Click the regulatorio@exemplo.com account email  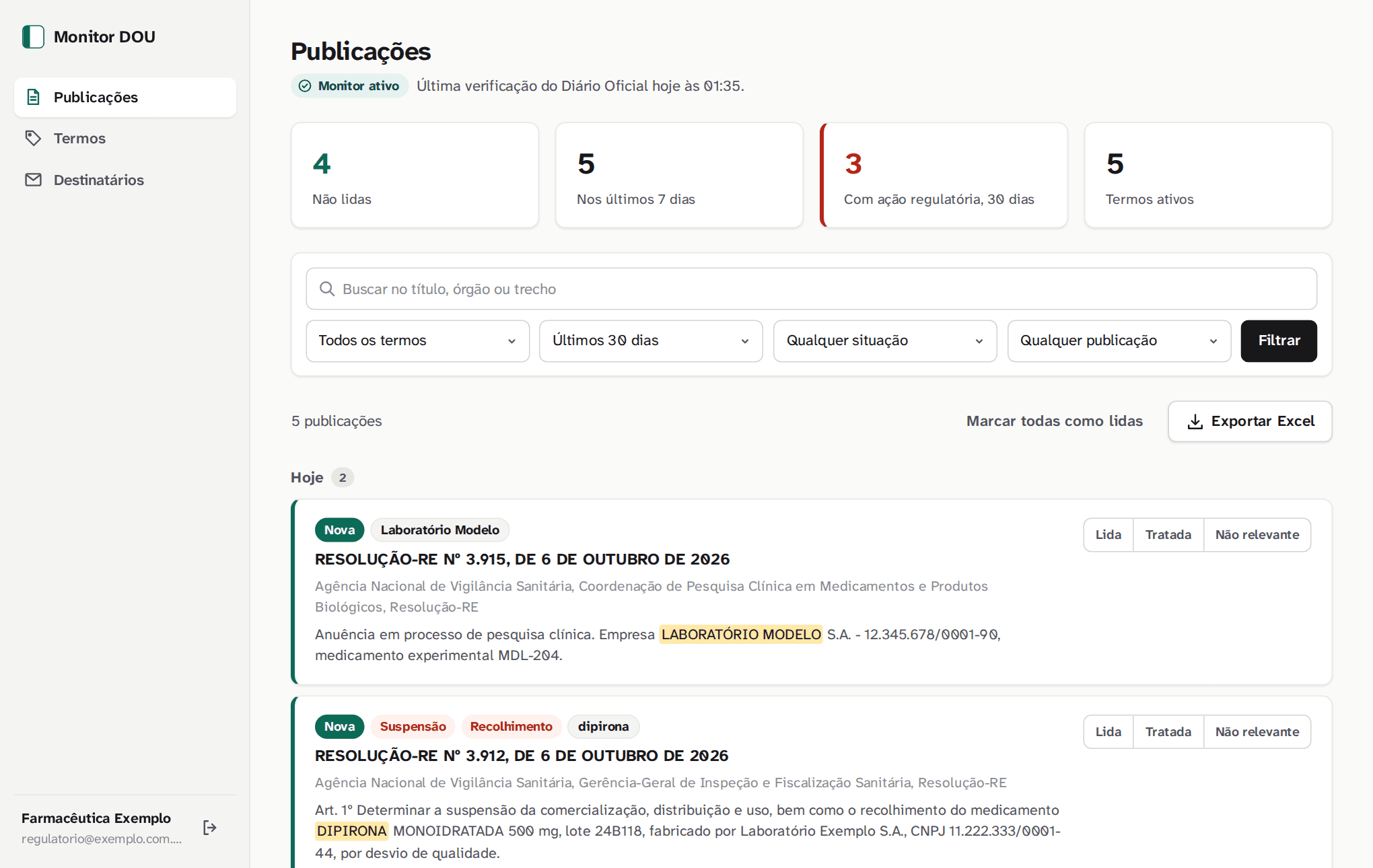(x=102, y=838)
